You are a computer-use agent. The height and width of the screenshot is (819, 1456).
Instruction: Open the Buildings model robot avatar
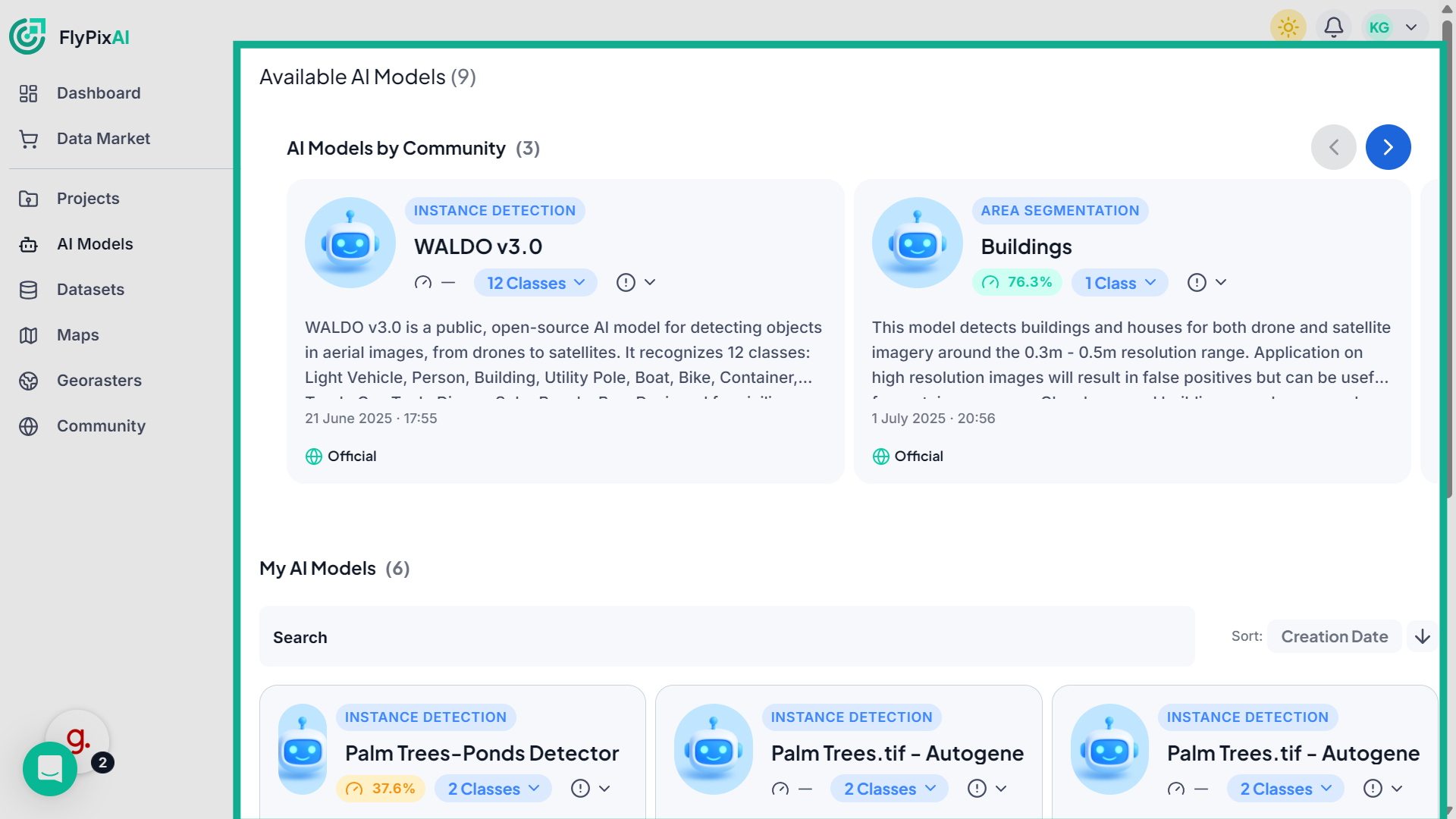point(917,243)
